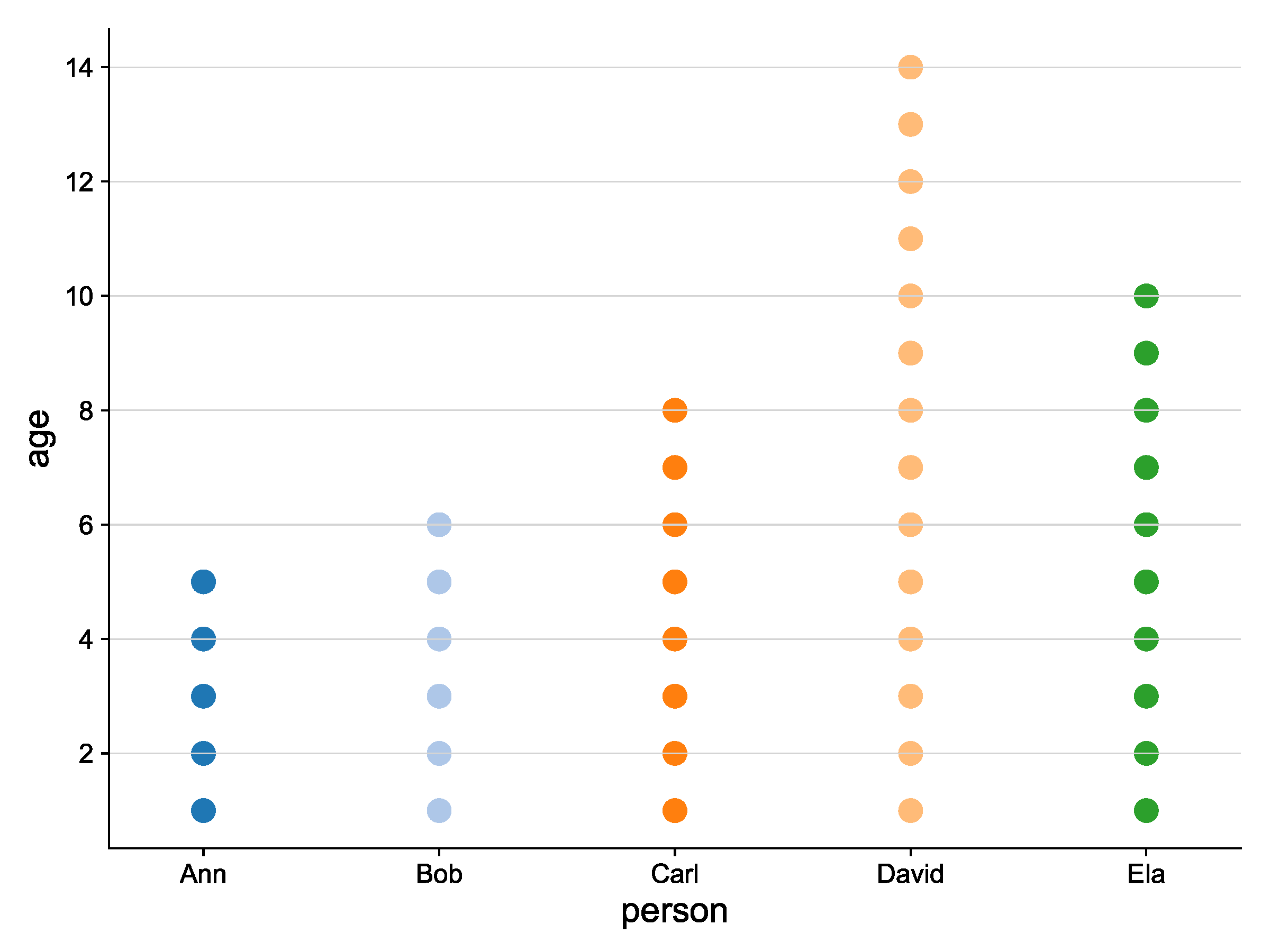Select Carl's orange dot at age 8
Screen dimensions: 1270x952
click(x=675, y=410)
